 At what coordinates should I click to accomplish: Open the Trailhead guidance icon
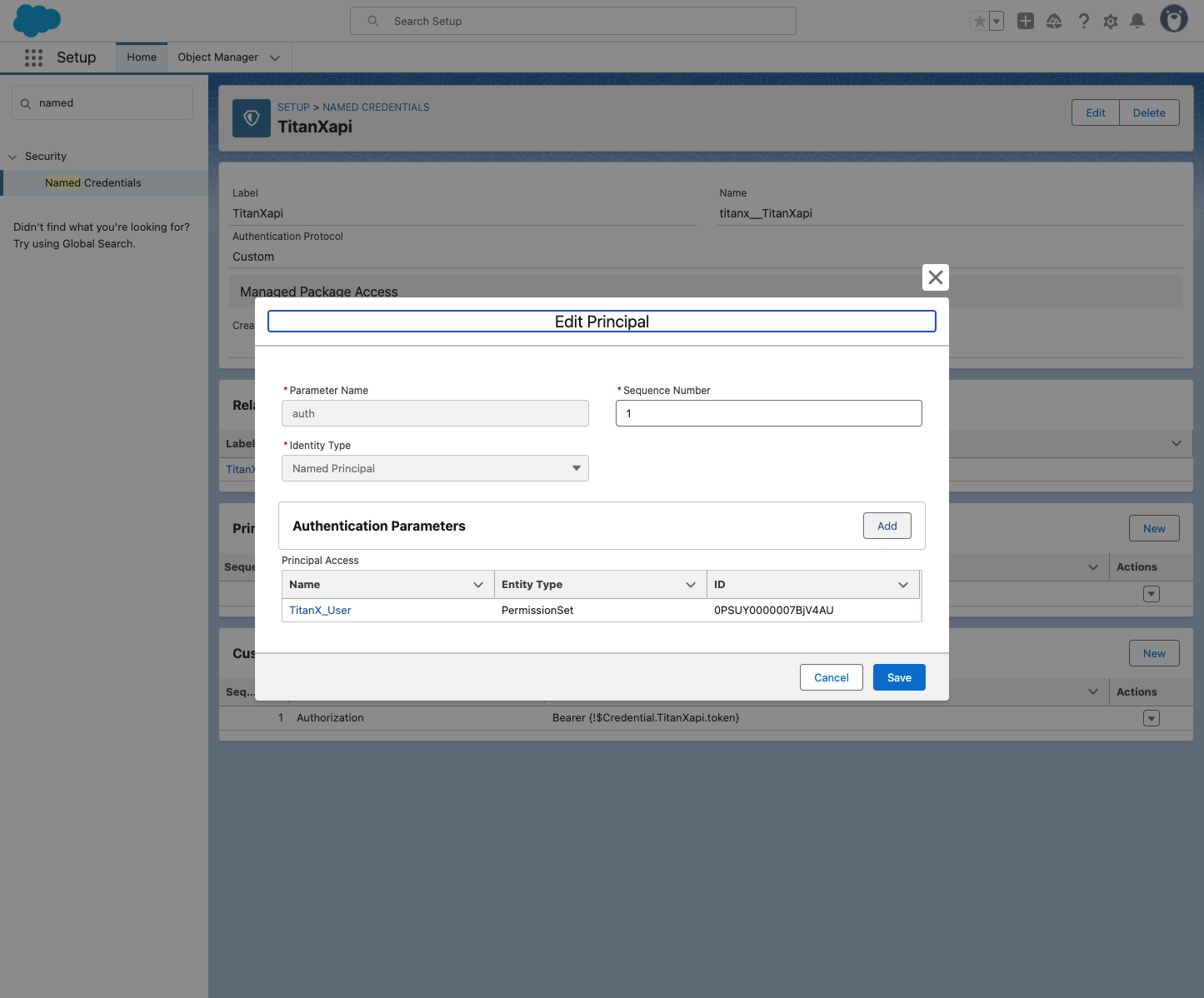click(1054, 21)
